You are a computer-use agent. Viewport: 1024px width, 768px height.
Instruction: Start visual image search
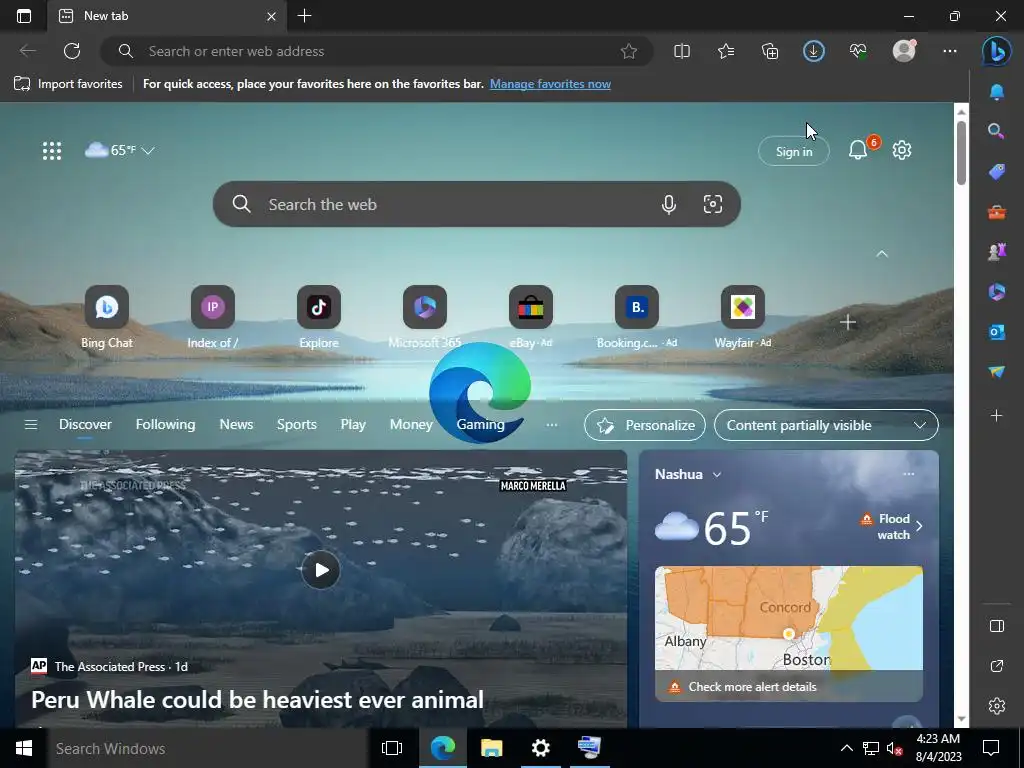pos(712,204)
